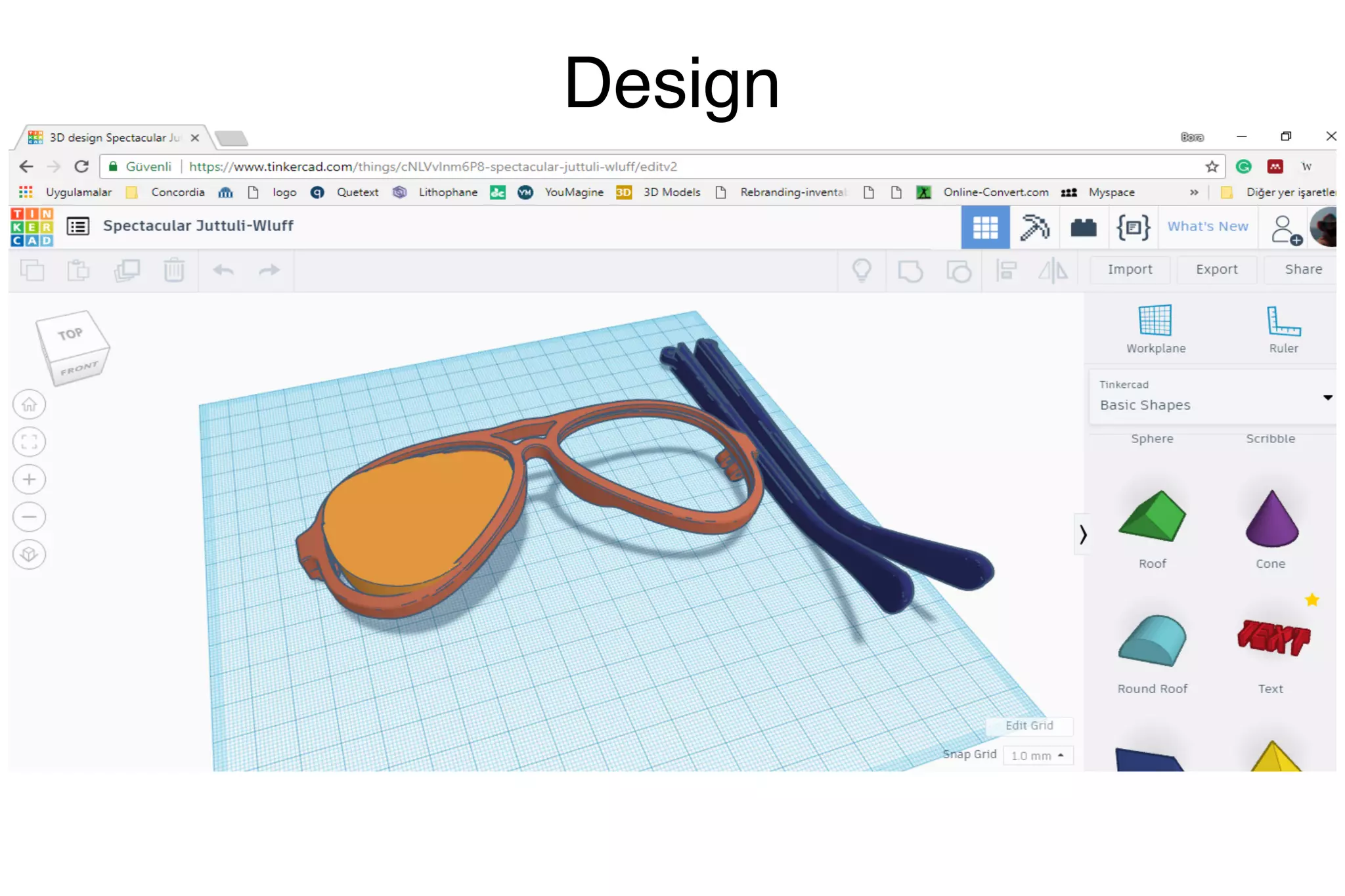1345x896 pixels.
Task: Switch the perspective/orthographic view toggle
Action: (30, 555)
